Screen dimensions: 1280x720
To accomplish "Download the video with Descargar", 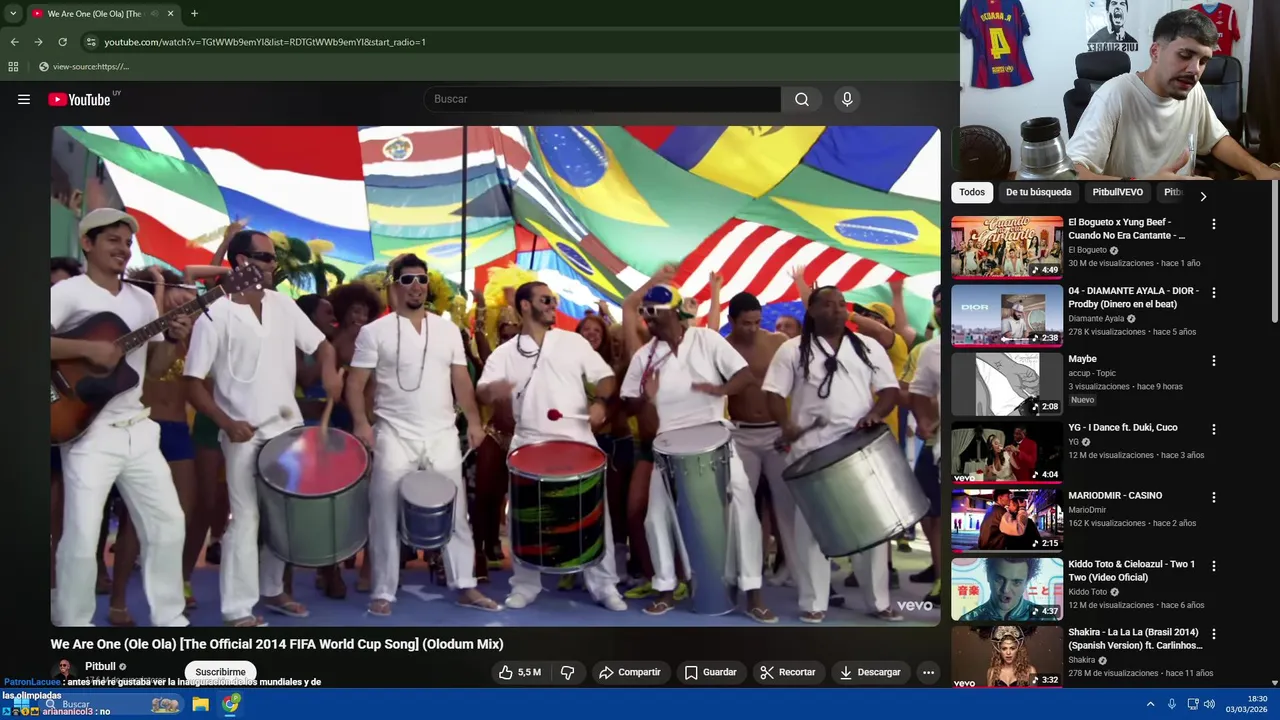I will tap(870, 672).
